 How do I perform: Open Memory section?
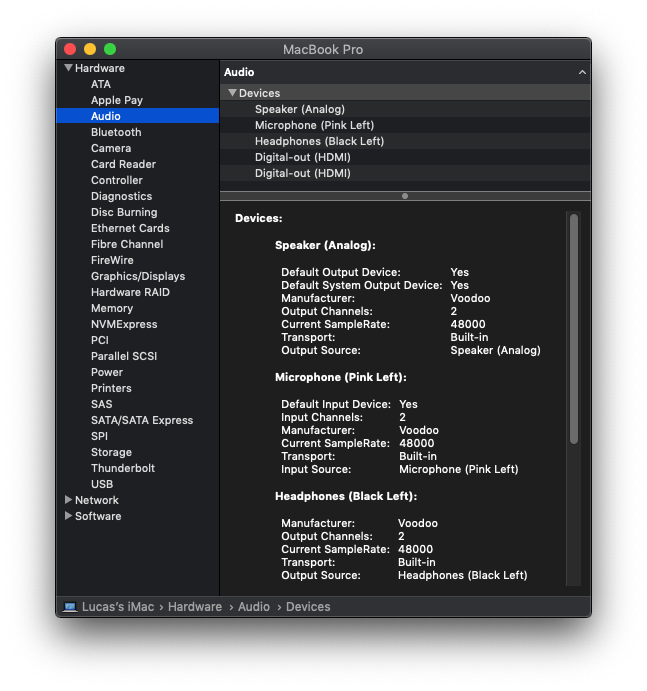112,308
